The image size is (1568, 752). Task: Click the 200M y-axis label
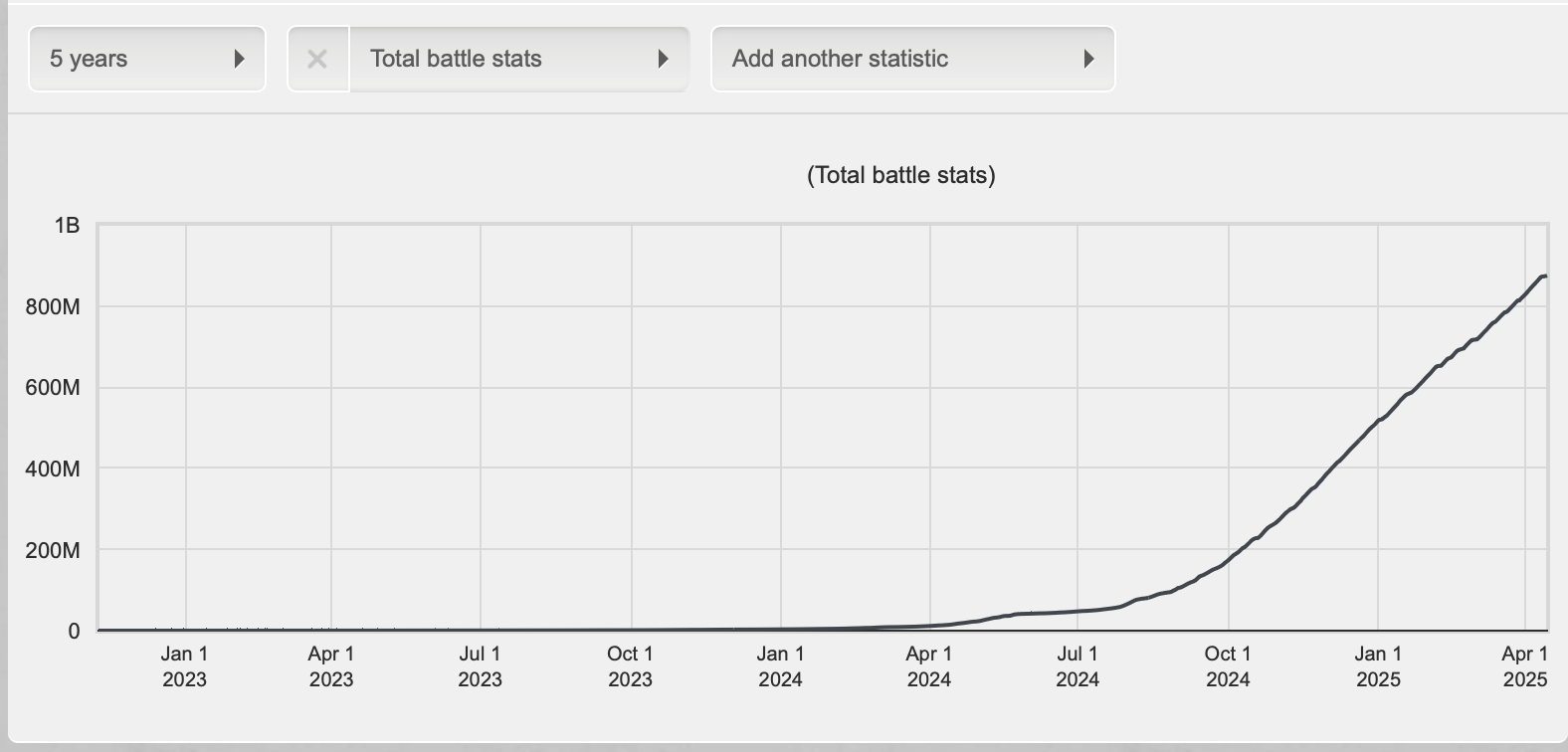click(53, 550)
